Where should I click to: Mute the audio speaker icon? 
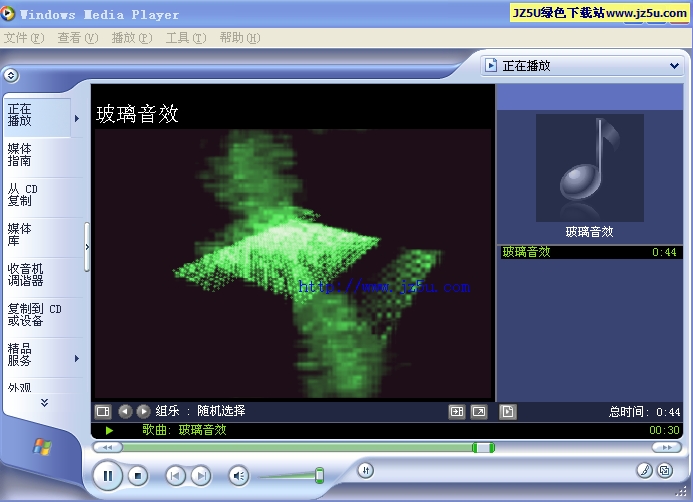pyautogui.click(x=239, y=476)
